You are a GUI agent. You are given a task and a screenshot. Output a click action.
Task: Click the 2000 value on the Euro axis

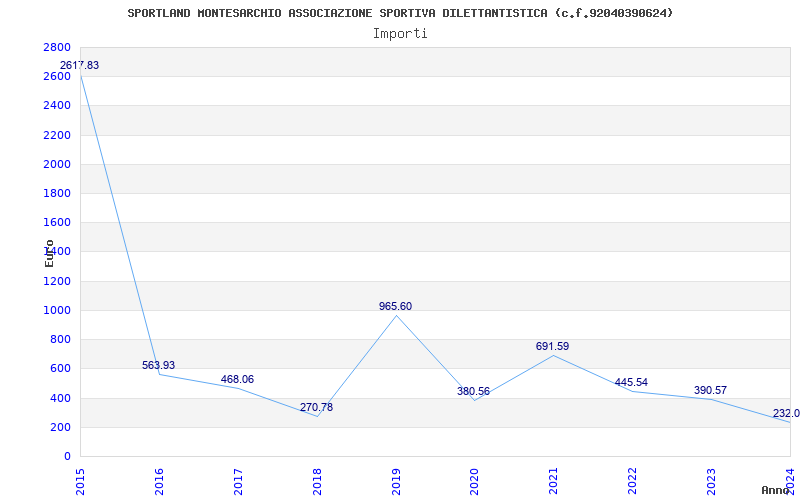point(57,164)
